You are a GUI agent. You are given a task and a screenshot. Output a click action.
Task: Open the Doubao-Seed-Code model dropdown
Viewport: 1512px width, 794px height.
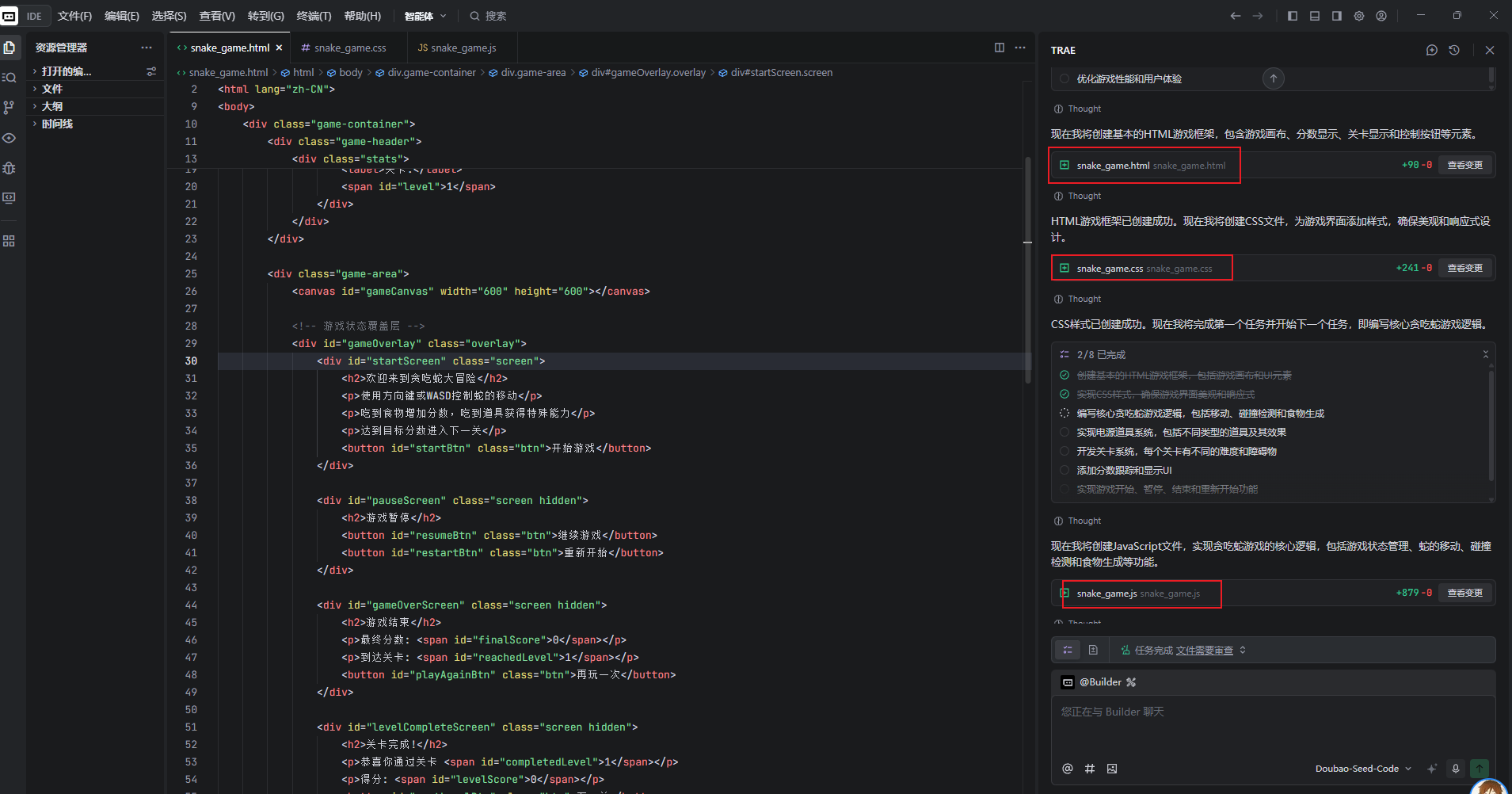(x=1362, y=769)
